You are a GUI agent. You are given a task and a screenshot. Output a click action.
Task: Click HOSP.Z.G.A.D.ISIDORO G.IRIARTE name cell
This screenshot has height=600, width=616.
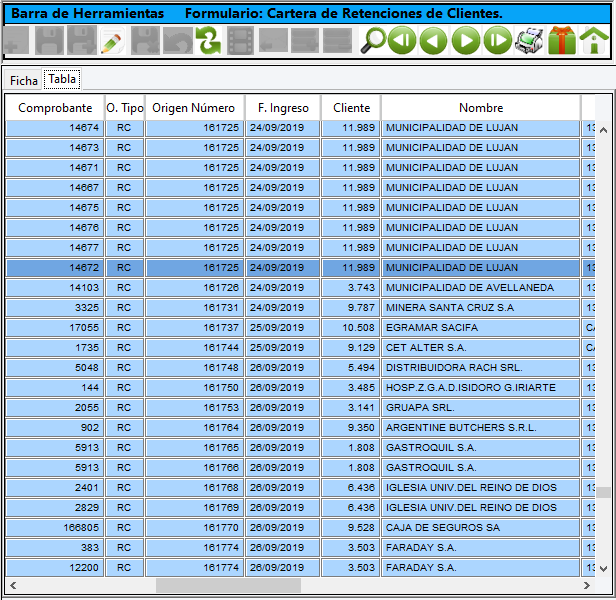[480, 388]
